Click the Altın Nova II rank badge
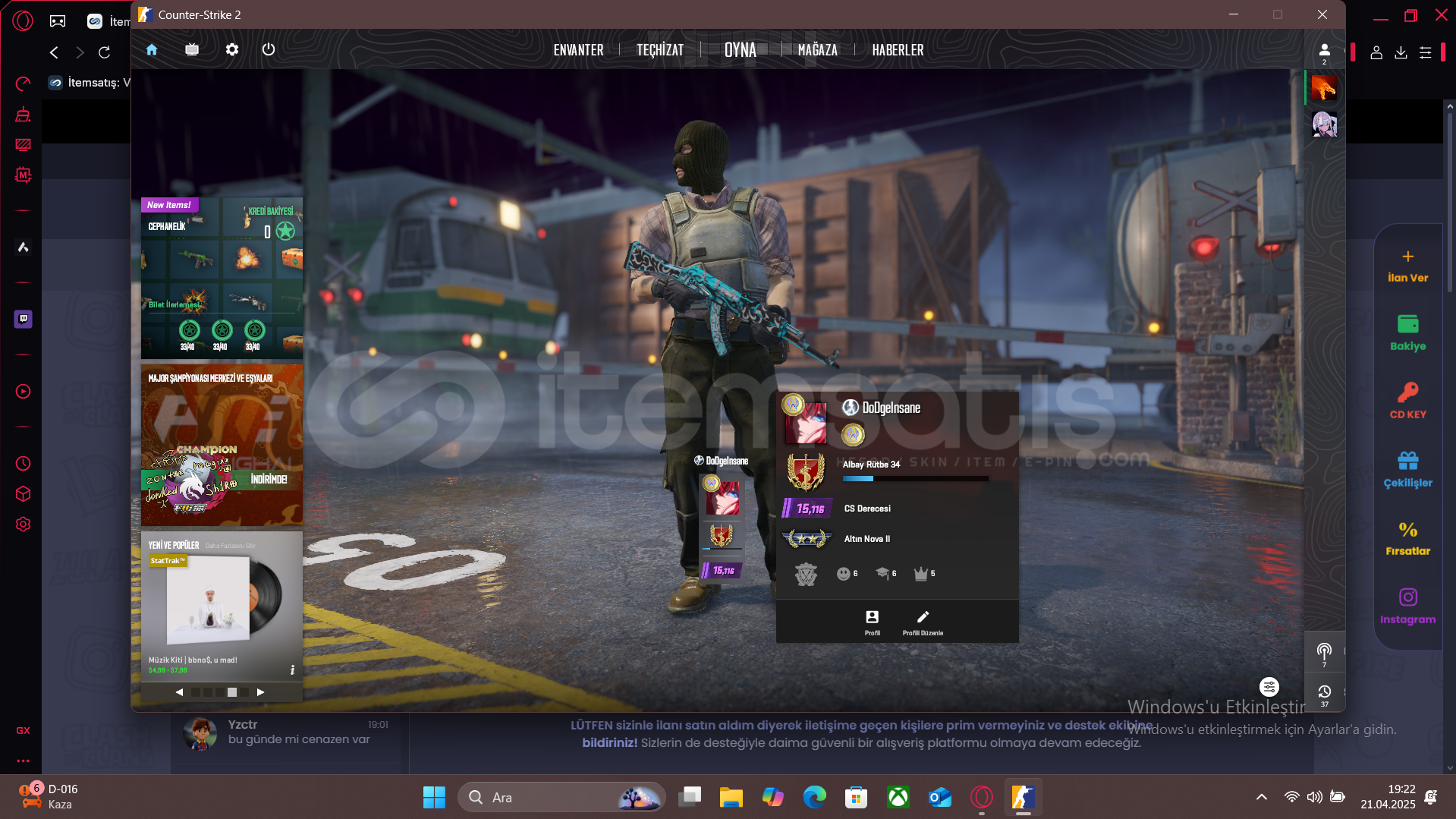The height and width of the screenshot is (819, 1456). (806, 539)
